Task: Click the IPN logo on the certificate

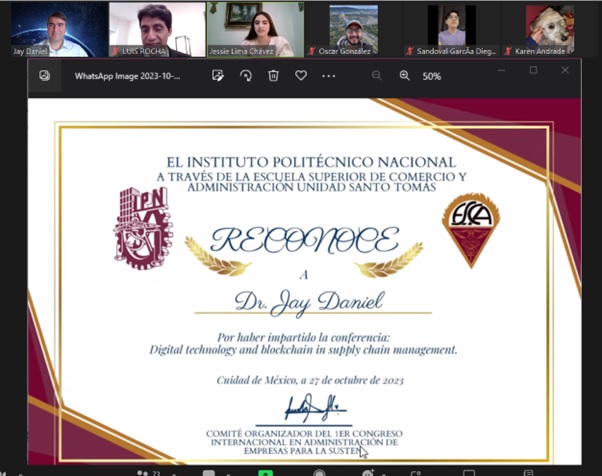Action: pyautogui.click(x=143, y=228)
